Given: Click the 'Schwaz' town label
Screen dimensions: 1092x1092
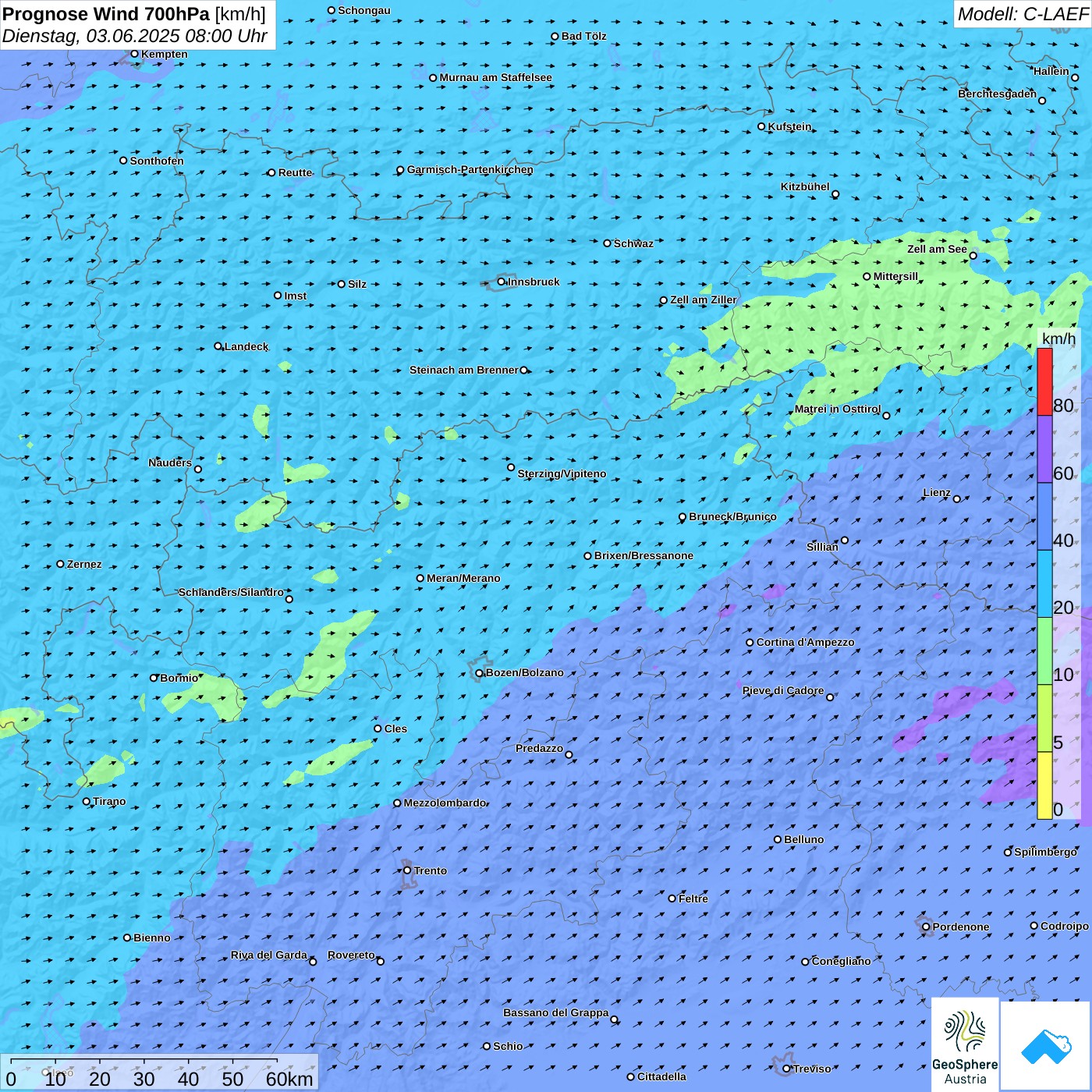Looking at the screenshot, I should click(633, 243).
